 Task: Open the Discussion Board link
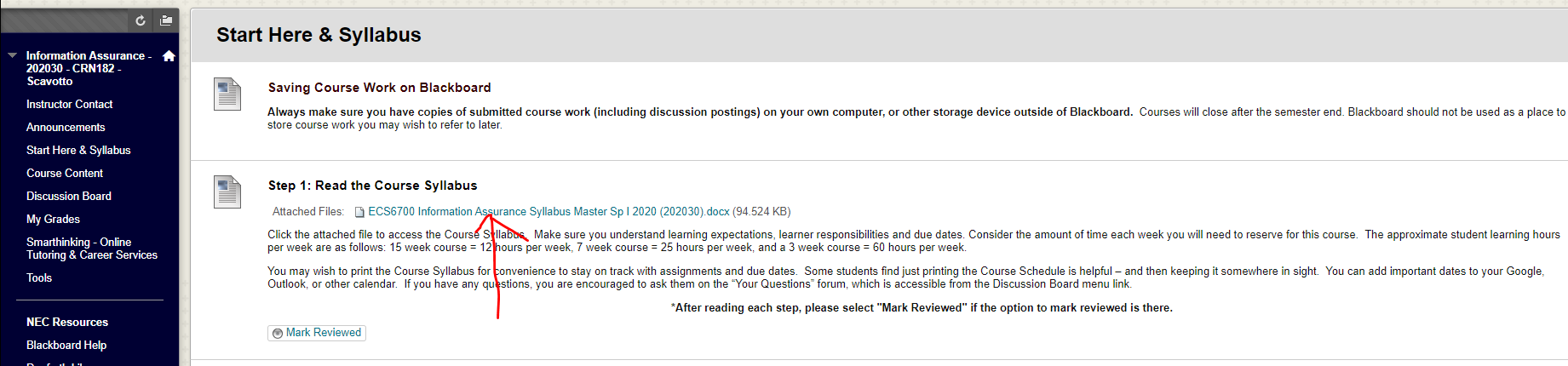point(69,196)
